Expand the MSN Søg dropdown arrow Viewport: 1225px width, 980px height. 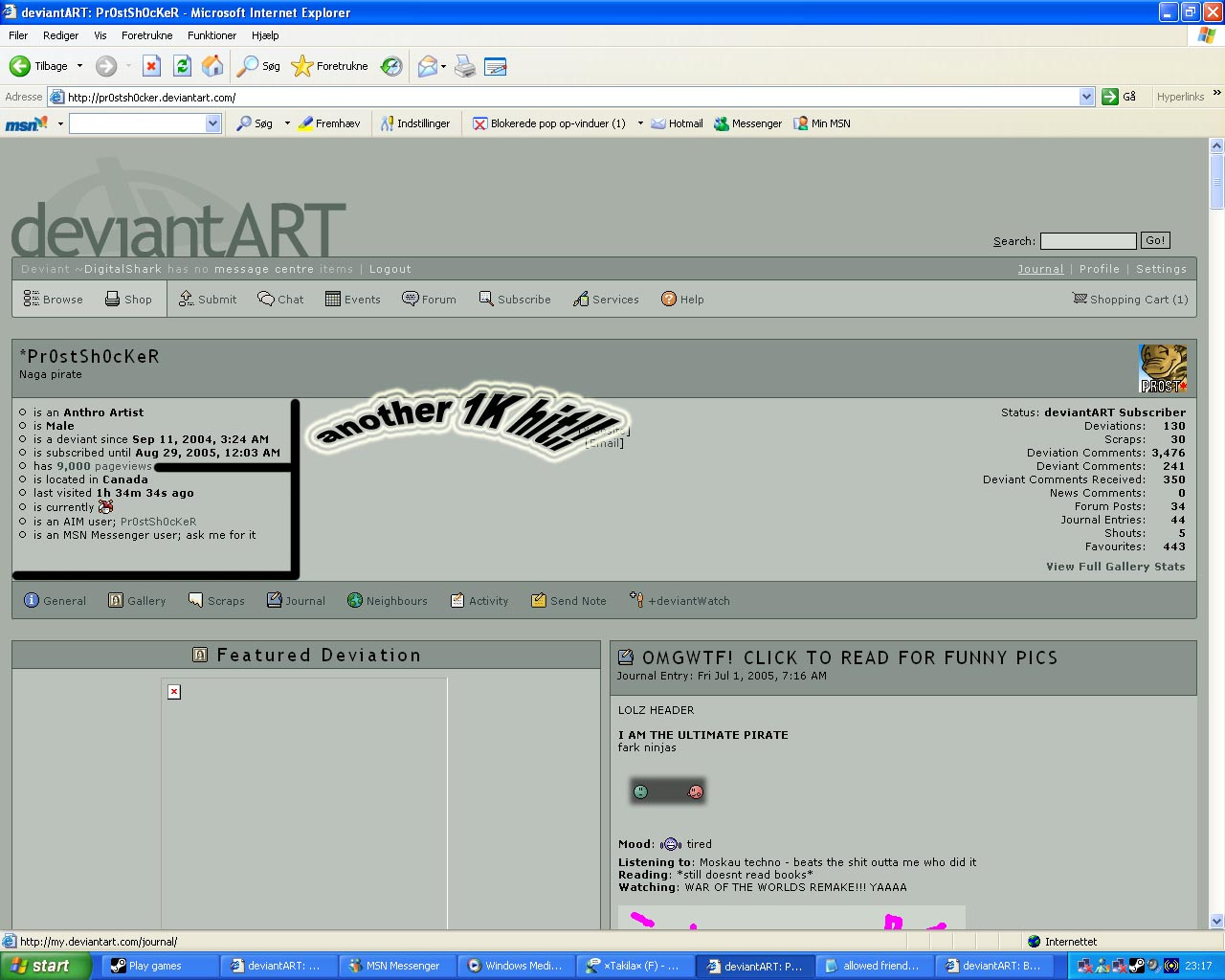[287, 123]
